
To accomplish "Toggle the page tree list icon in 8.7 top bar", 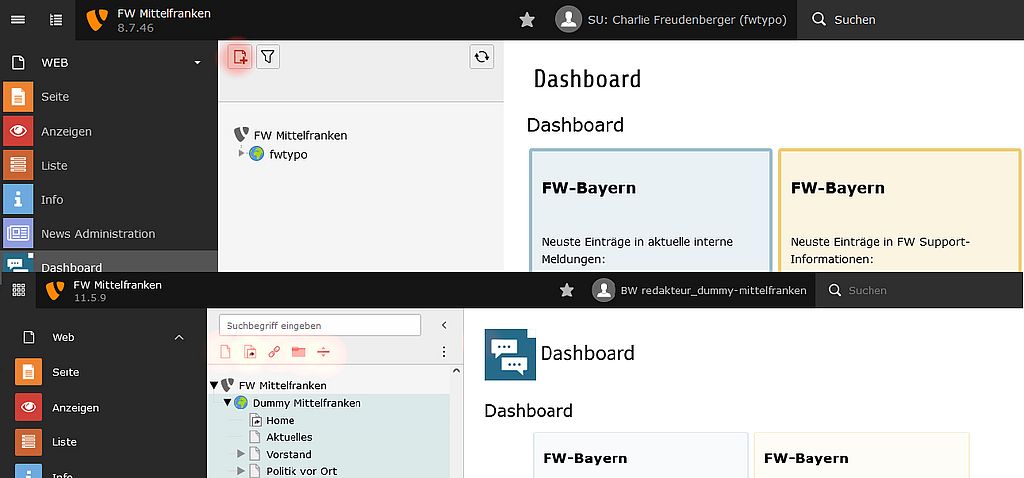I will tap(56, 20).
